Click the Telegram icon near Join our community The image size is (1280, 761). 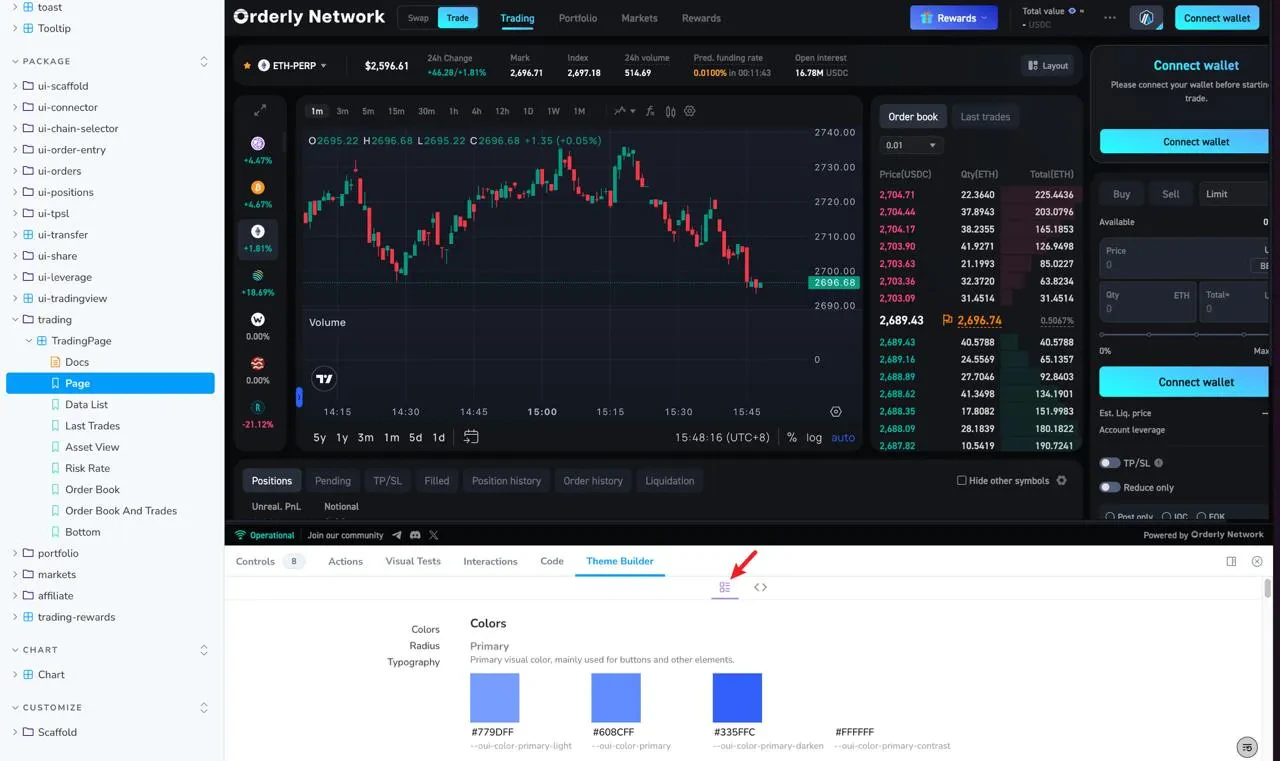tap(399, 534)
